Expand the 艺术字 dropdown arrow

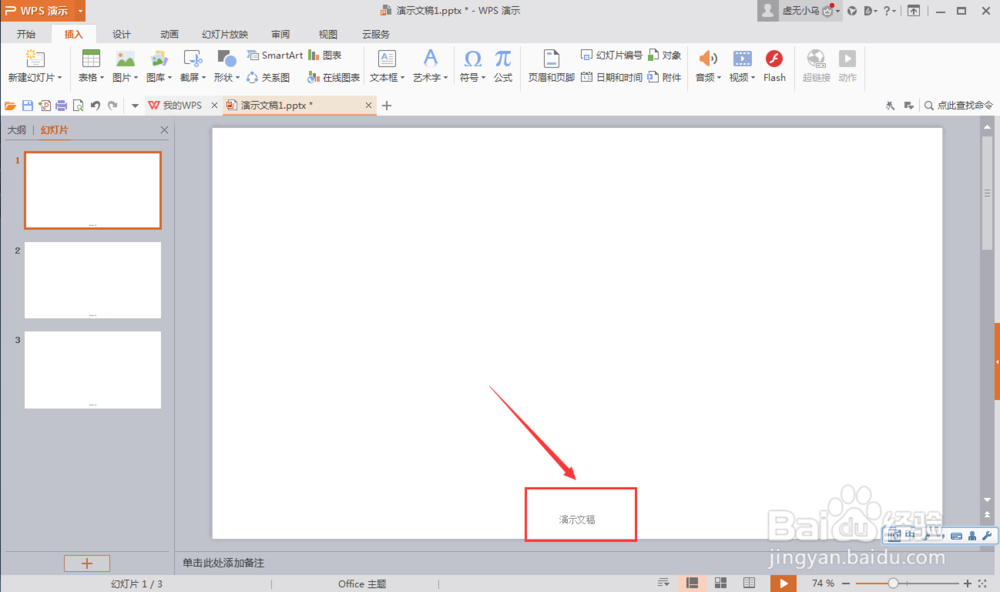tap(446, 78)
